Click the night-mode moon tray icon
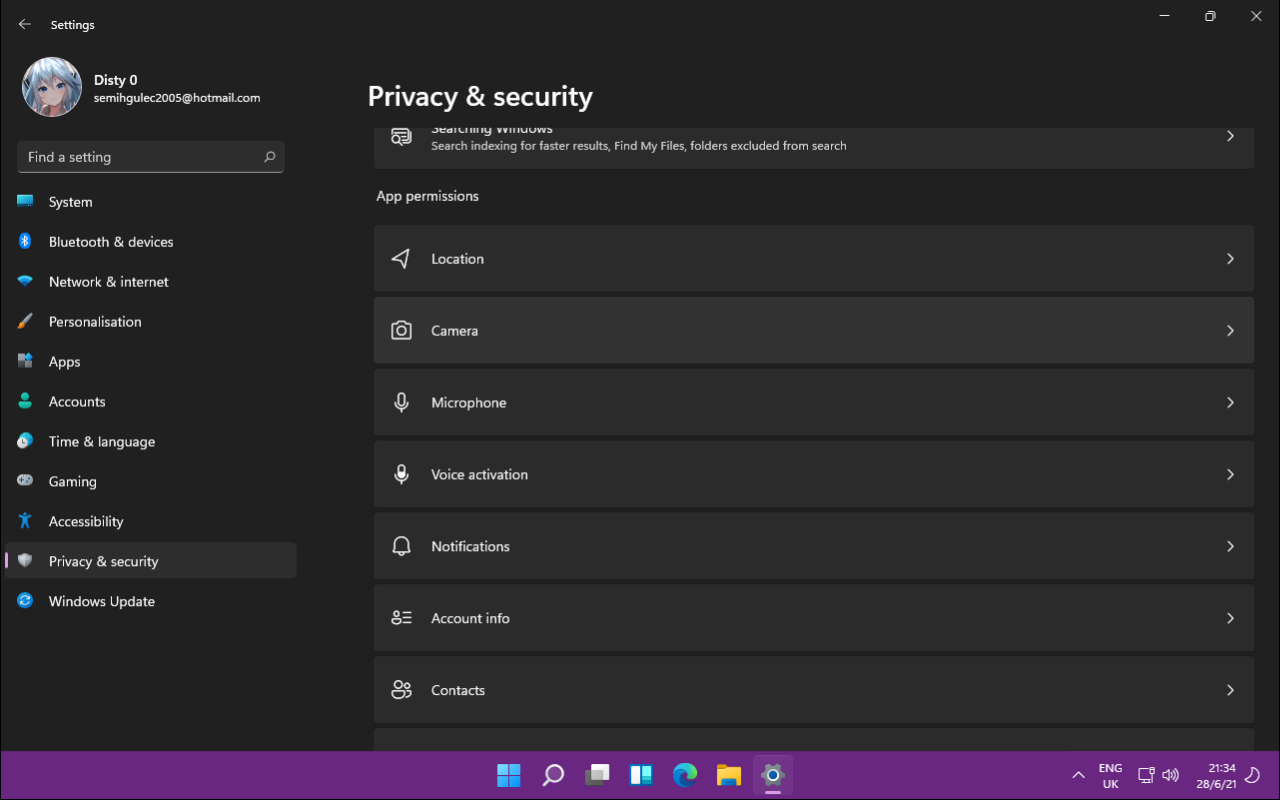This screenshot has width=1280, height=800. pyautogui.click(x=1251, y=775)
